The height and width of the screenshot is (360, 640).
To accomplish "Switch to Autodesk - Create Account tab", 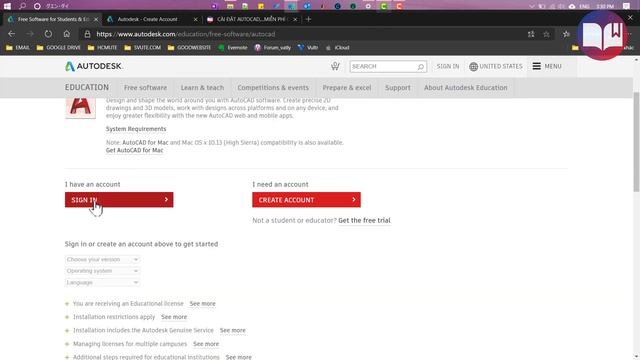I will pos(147,19).
